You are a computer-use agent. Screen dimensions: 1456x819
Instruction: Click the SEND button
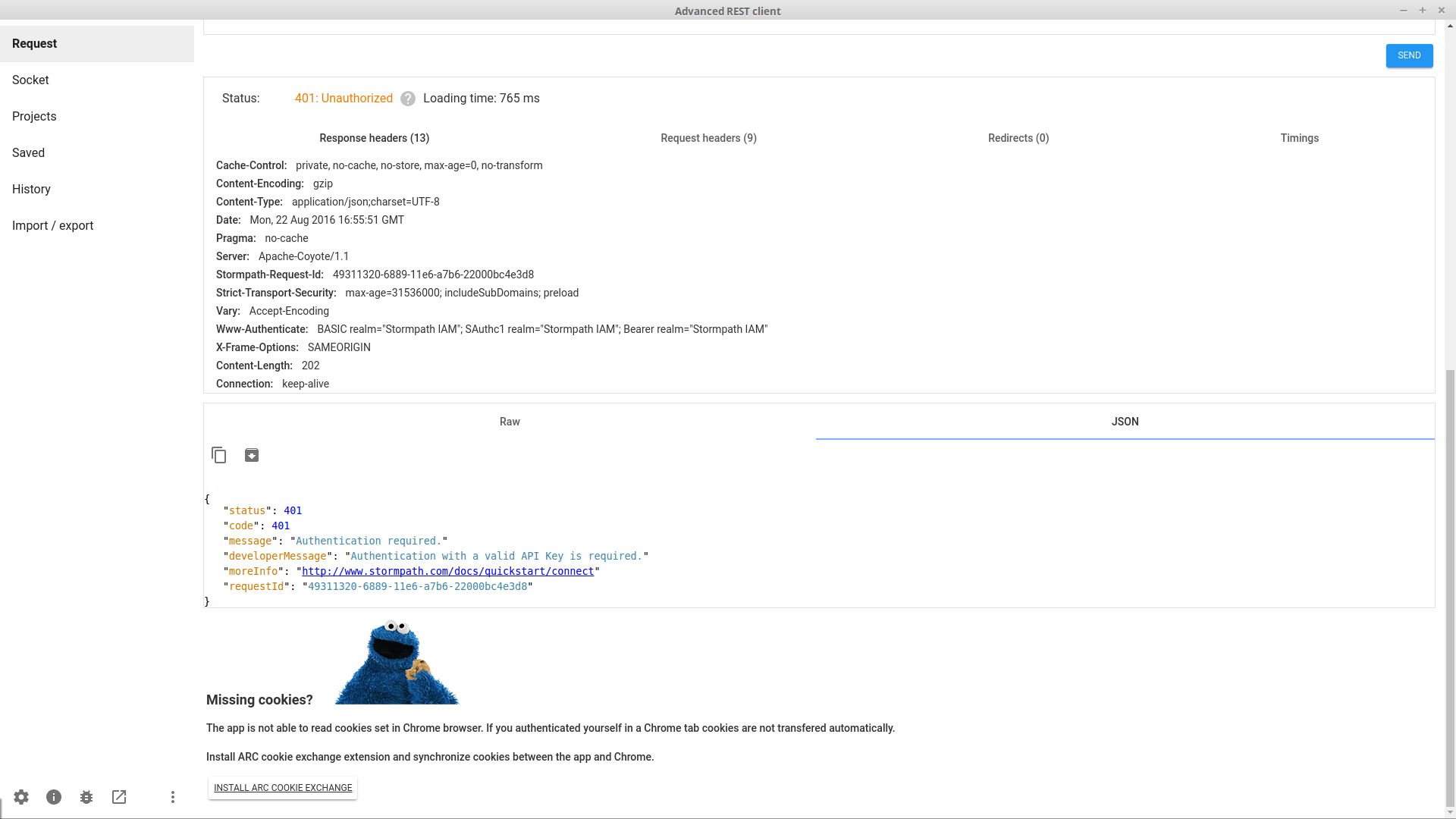[1409, 55]
